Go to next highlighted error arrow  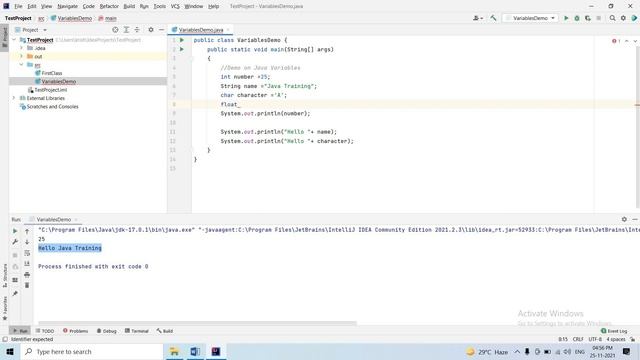(x=635, y=41)
